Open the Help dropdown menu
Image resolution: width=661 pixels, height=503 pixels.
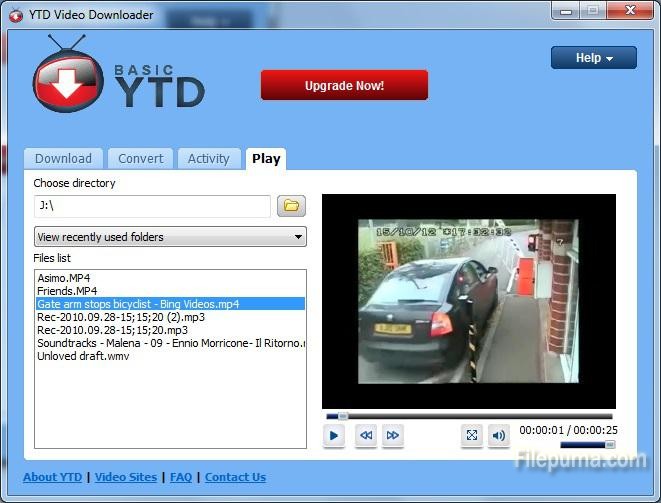(x=593, y=58)
